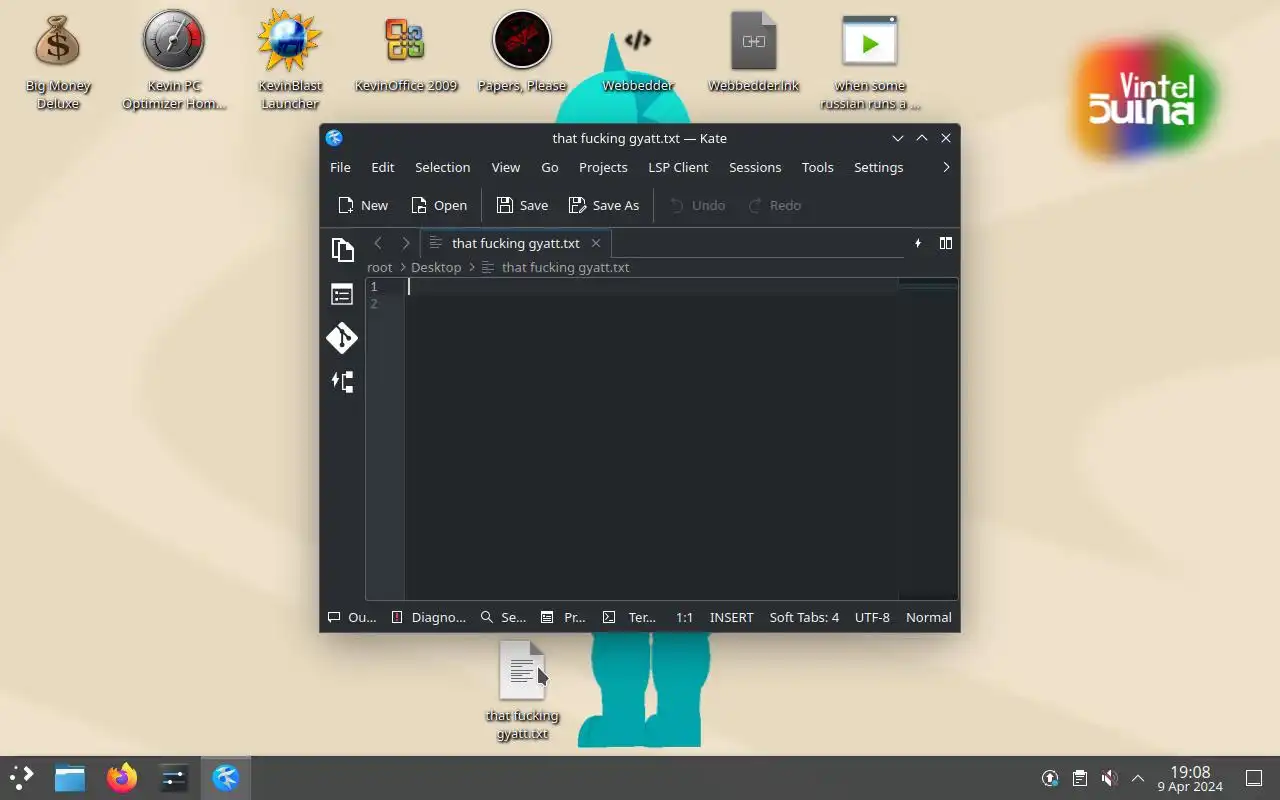Screen dimensions: 1280x800
Task: Open the Normal highlighting mode dropdown
Action: click(x=928, y=617)
